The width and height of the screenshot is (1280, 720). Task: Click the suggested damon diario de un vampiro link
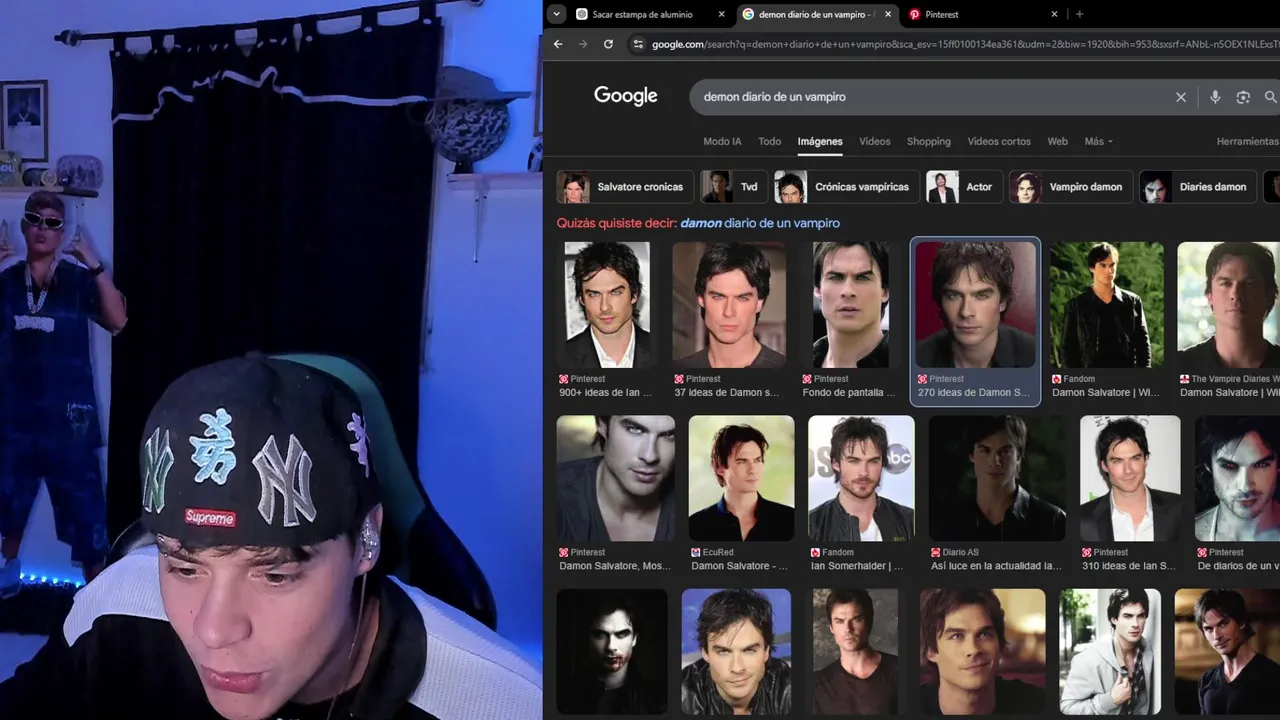pyautogui.click(x=760, y=223)
